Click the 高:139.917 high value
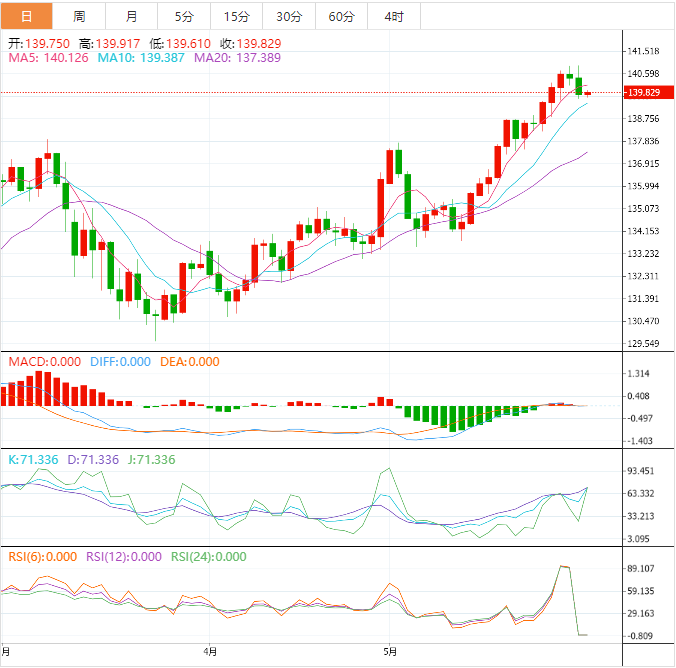676x668 pixels. point(110,44)
